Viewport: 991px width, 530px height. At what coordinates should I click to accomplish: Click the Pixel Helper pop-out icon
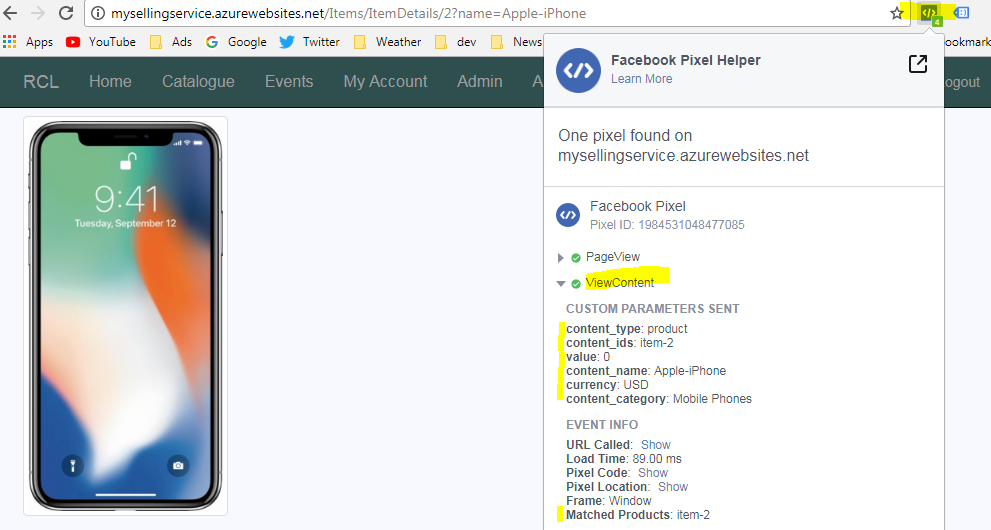[918, 64]
